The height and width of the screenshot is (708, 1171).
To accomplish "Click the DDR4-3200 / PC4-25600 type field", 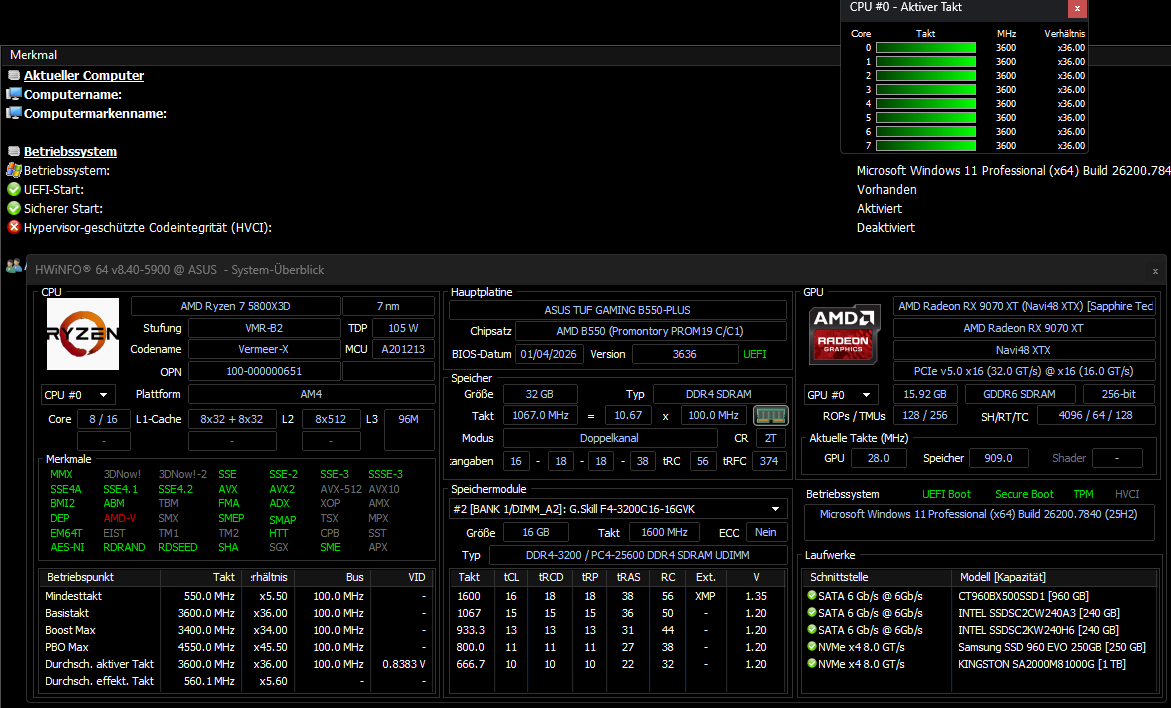I will tap(637, 555).
